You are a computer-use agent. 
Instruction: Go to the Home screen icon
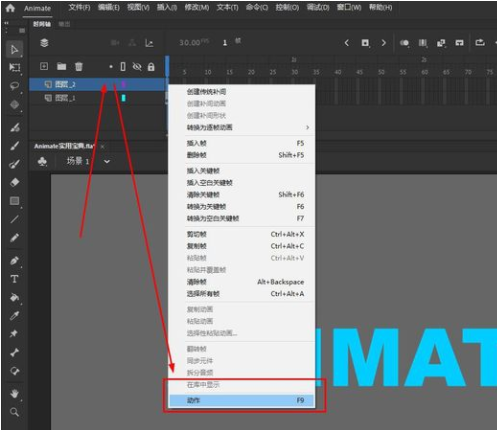tap(10, 8)
